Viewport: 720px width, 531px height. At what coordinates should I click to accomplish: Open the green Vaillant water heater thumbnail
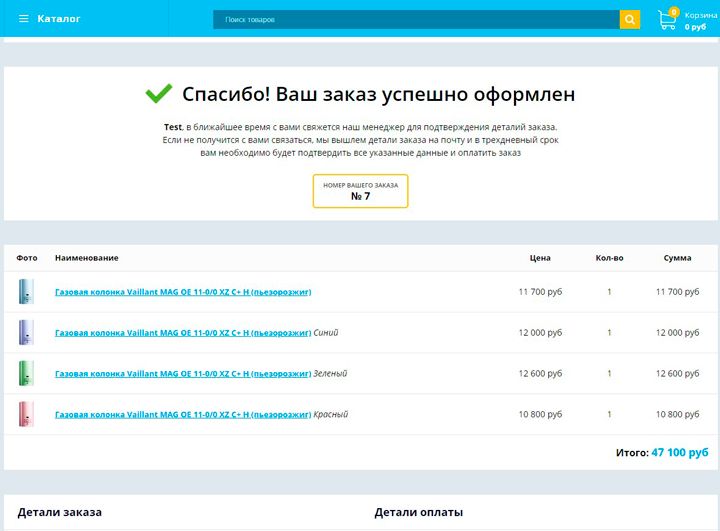26,373
